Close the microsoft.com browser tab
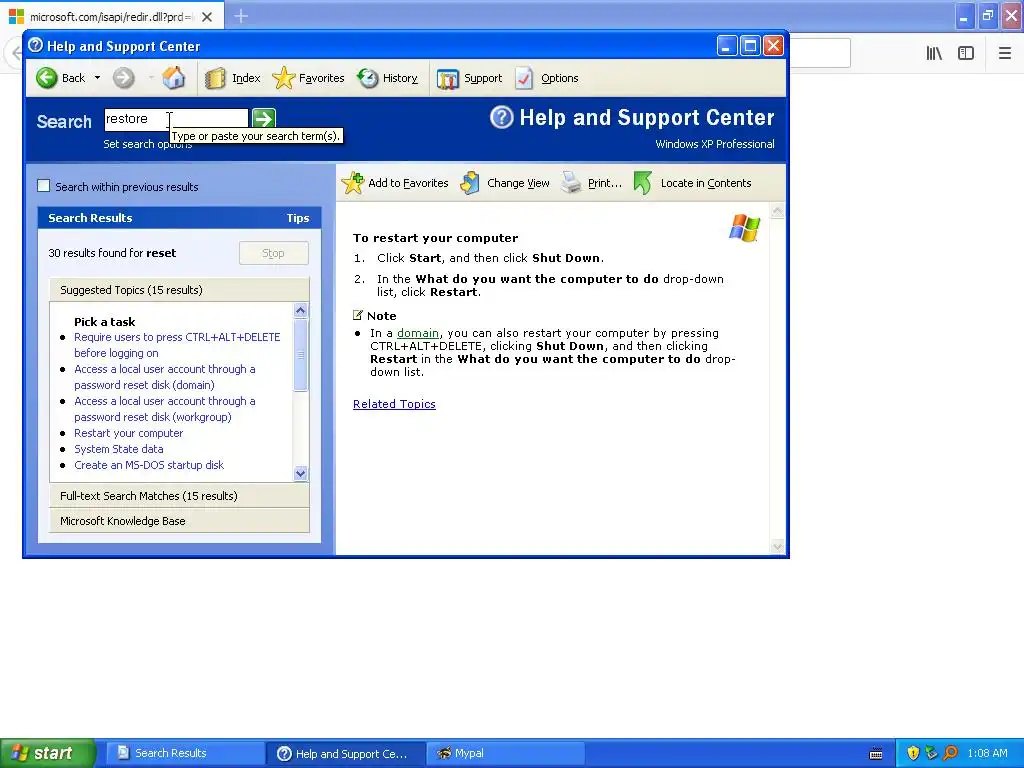The height and width of the screenshot is (768, 1024). click(207, 17)
